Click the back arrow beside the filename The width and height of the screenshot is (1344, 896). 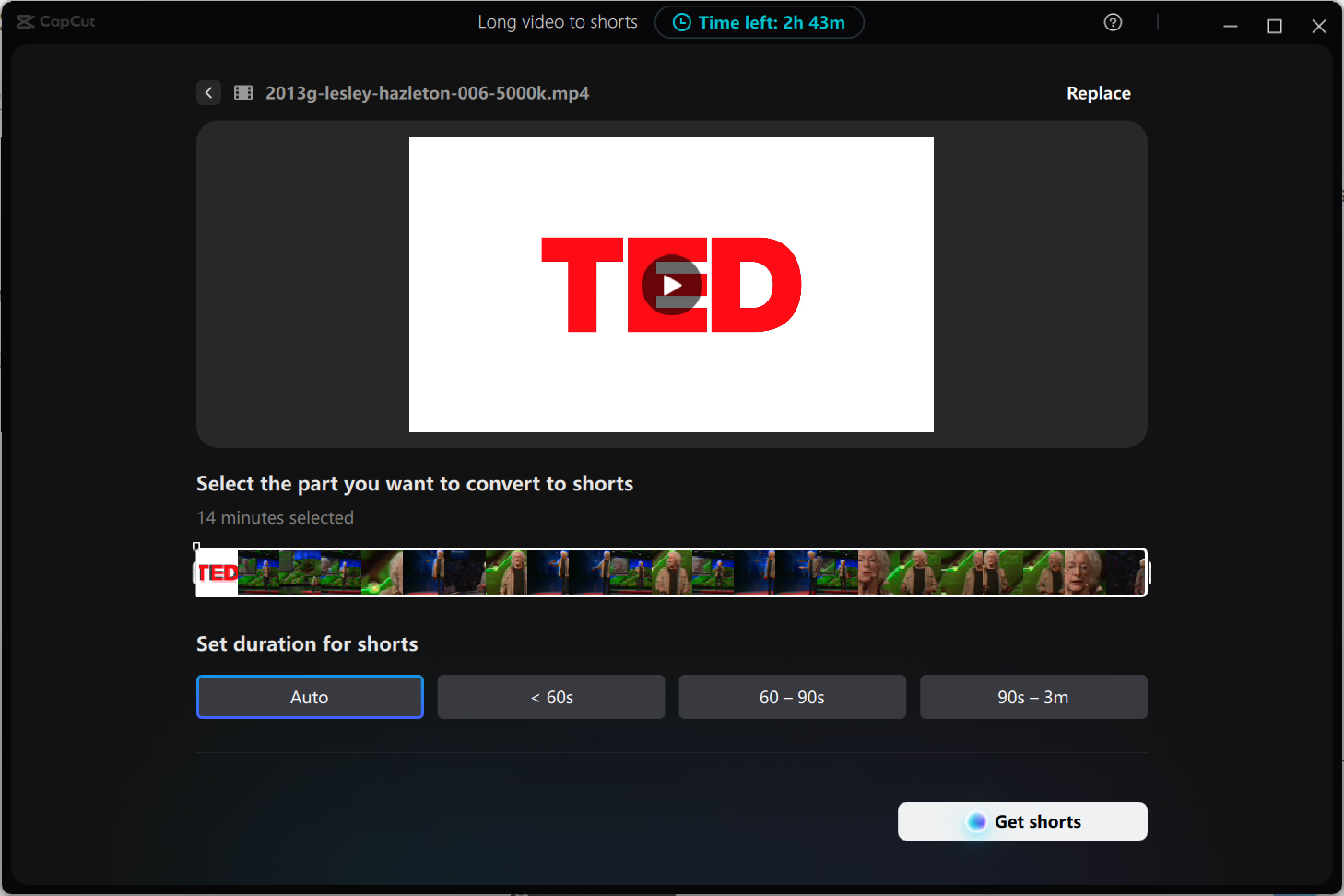[208, 93]
